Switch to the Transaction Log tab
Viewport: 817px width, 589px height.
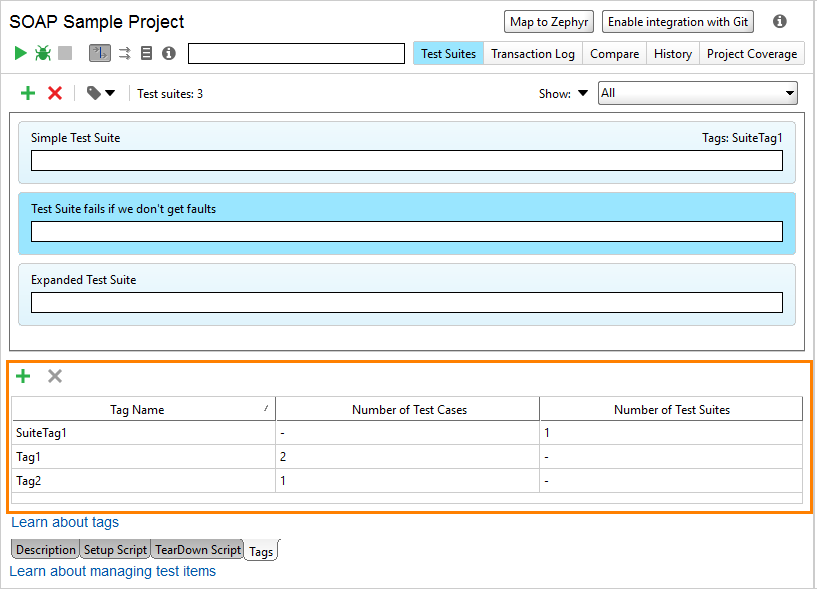coord(533,54)
